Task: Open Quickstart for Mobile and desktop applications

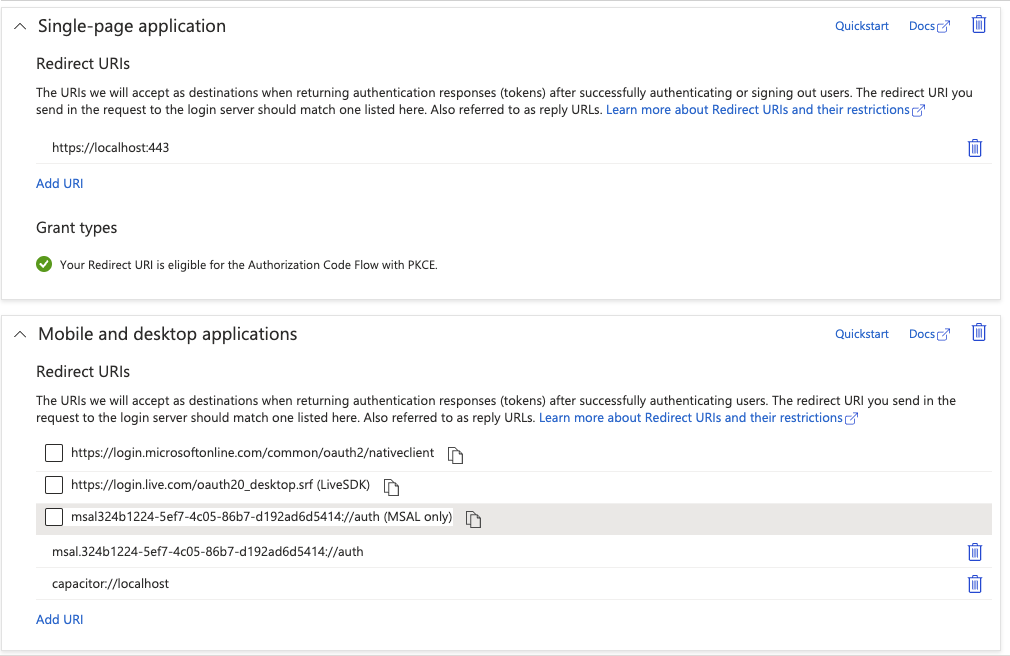Action: (x=861, y=334)
